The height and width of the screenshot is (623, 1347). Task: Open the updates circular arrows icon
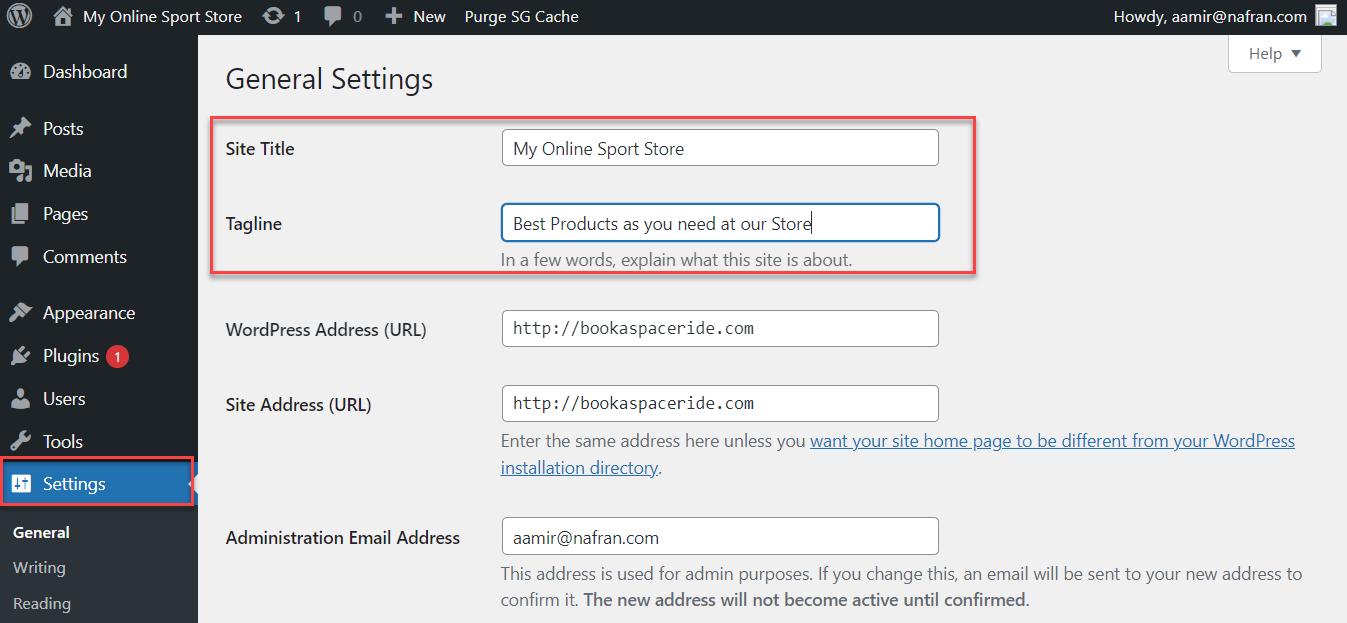(x=271, y=16)
